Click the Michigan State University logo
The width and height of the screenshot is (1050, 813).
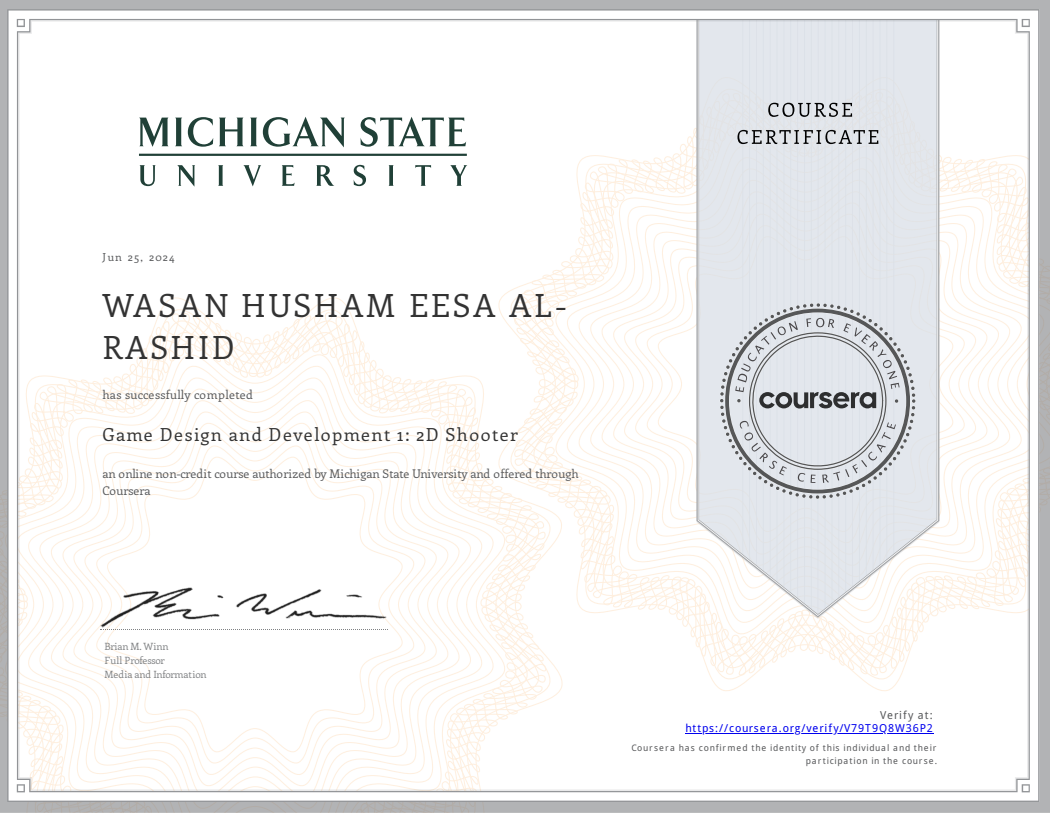(x=303, y=150)
